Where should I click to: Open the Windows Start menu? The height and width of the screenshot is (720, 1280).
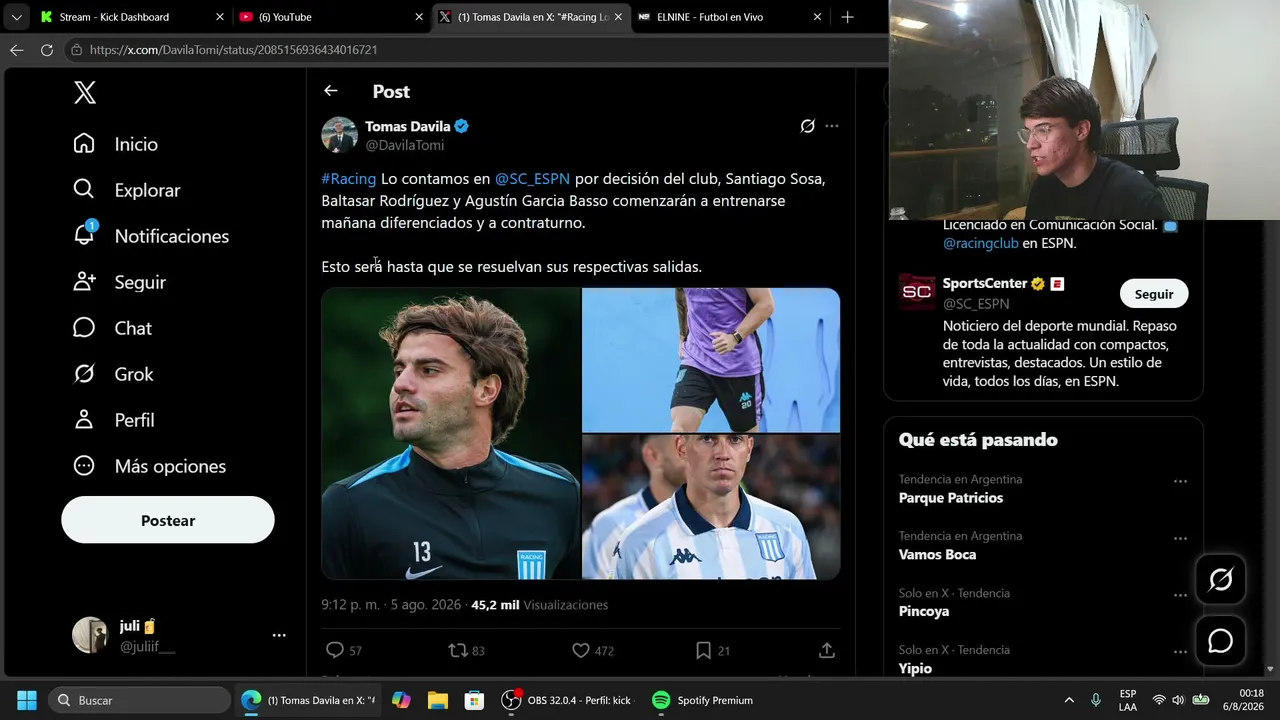27,700
